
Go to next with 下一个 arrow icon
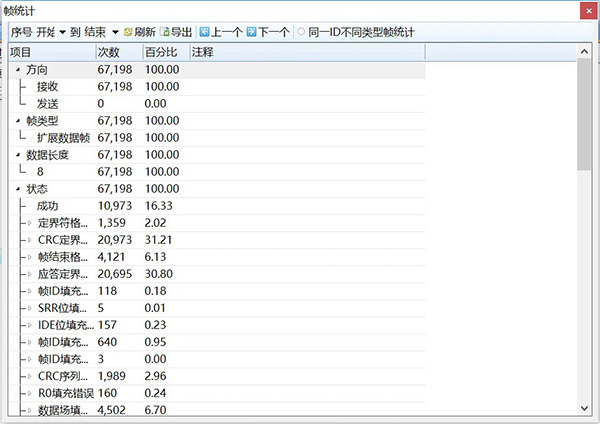(x=251, y=32)
